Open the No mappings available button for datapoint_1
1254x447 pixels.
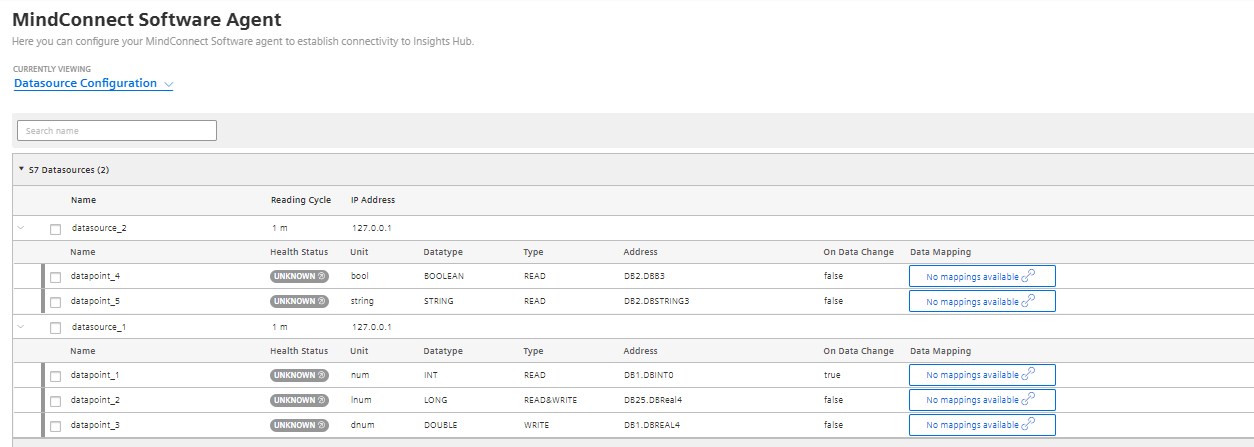pos(982,375)
